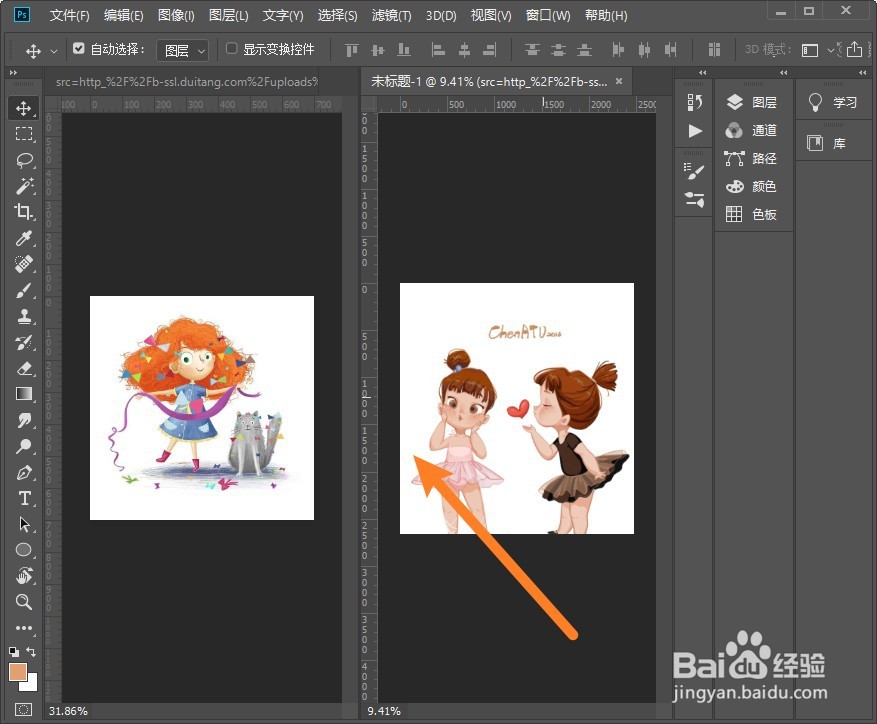Collapse the 学习 panel group arrows
Image resolution: width=877 pixels, height=724 pixels.
click(x=862, y=73)
